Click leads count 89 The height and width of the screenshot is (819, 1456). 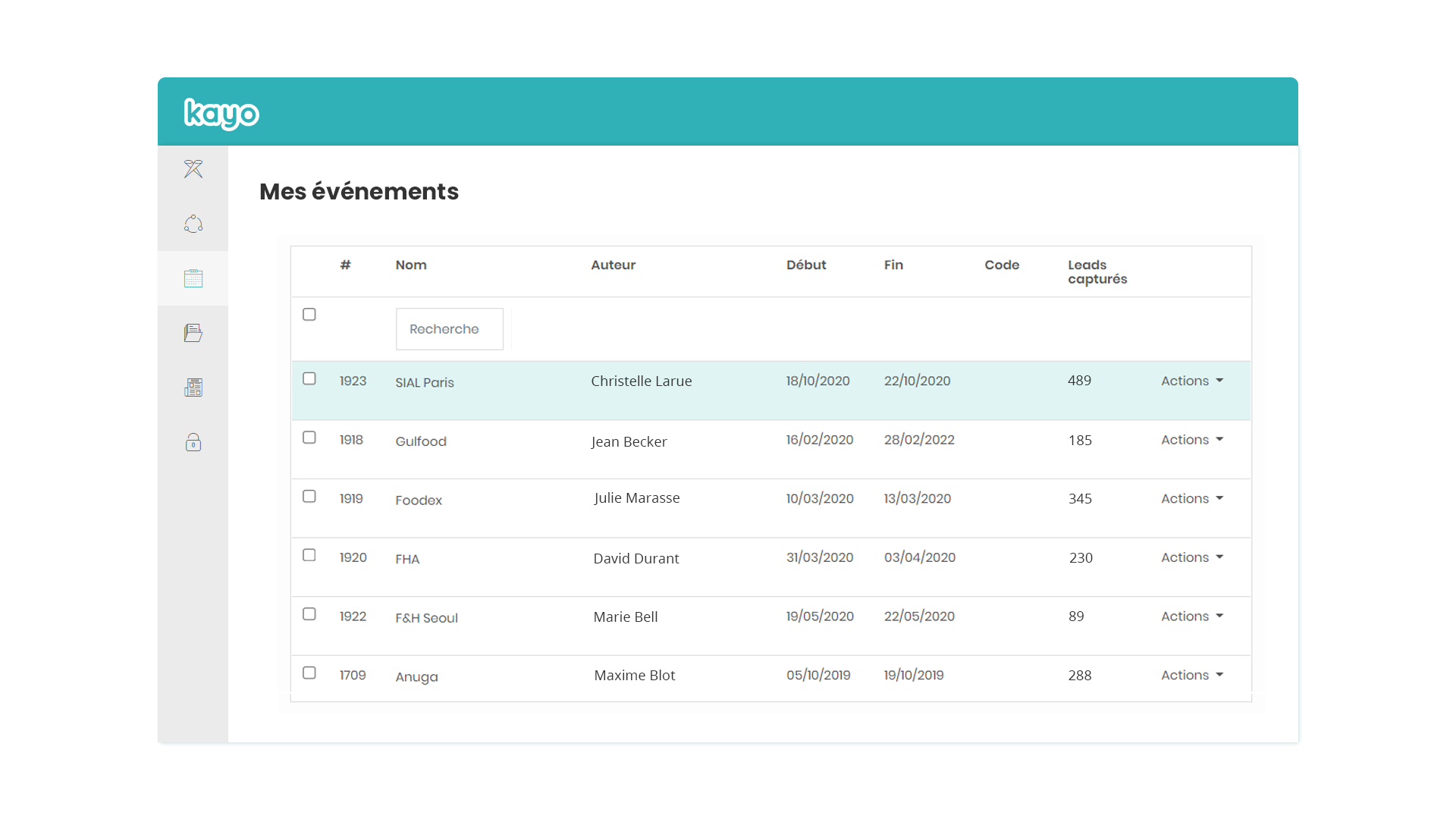pos(1076,617)
